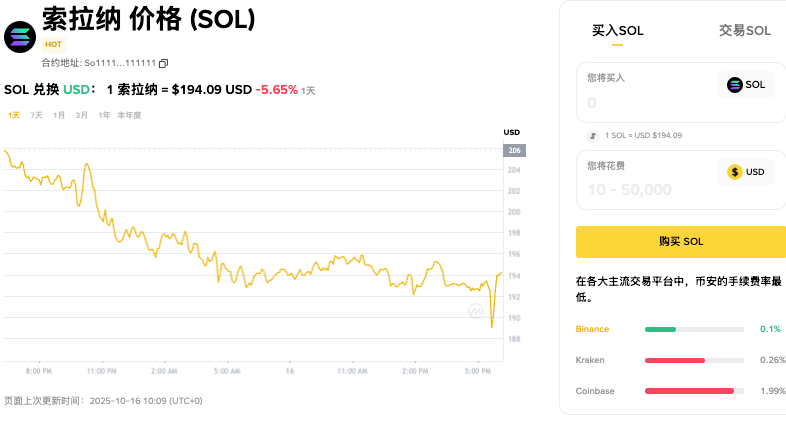Viewport: 786px width, 428px height.
Task: Click the Solana logo icon beside the title
Action: click(x=20, y=37)
